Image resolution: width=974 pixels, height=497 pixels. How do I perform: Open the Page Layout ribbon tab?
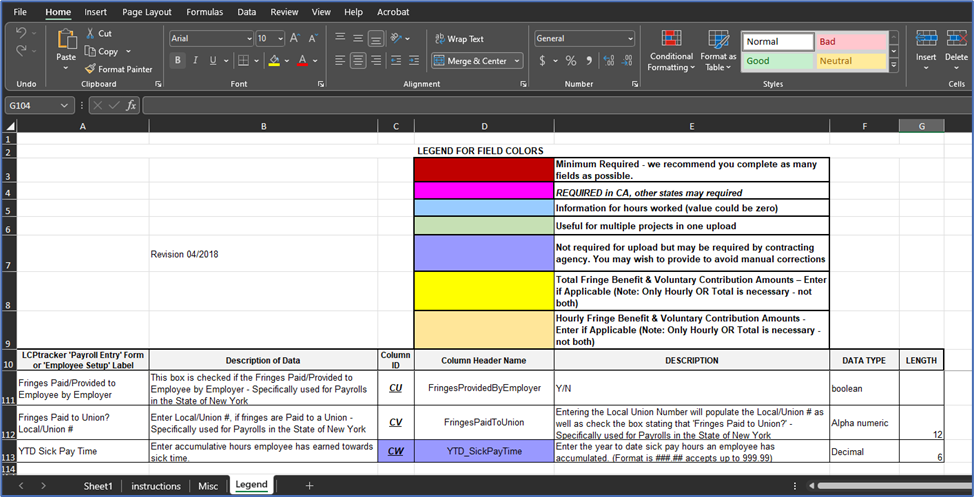point(146,12)
